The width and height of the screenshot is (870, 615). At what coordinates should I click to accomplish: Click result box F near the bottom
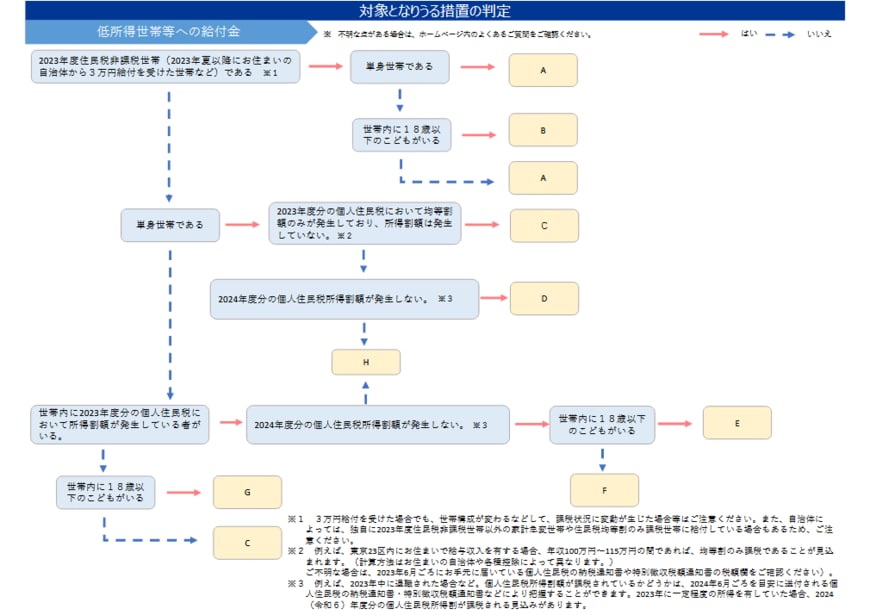tap(603, 489)
